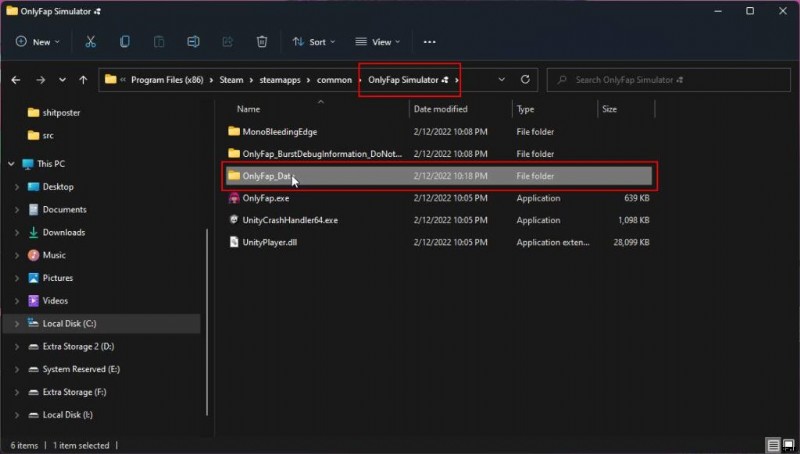Refresh the current folder view
800x454 pixels.
point(525,80)
